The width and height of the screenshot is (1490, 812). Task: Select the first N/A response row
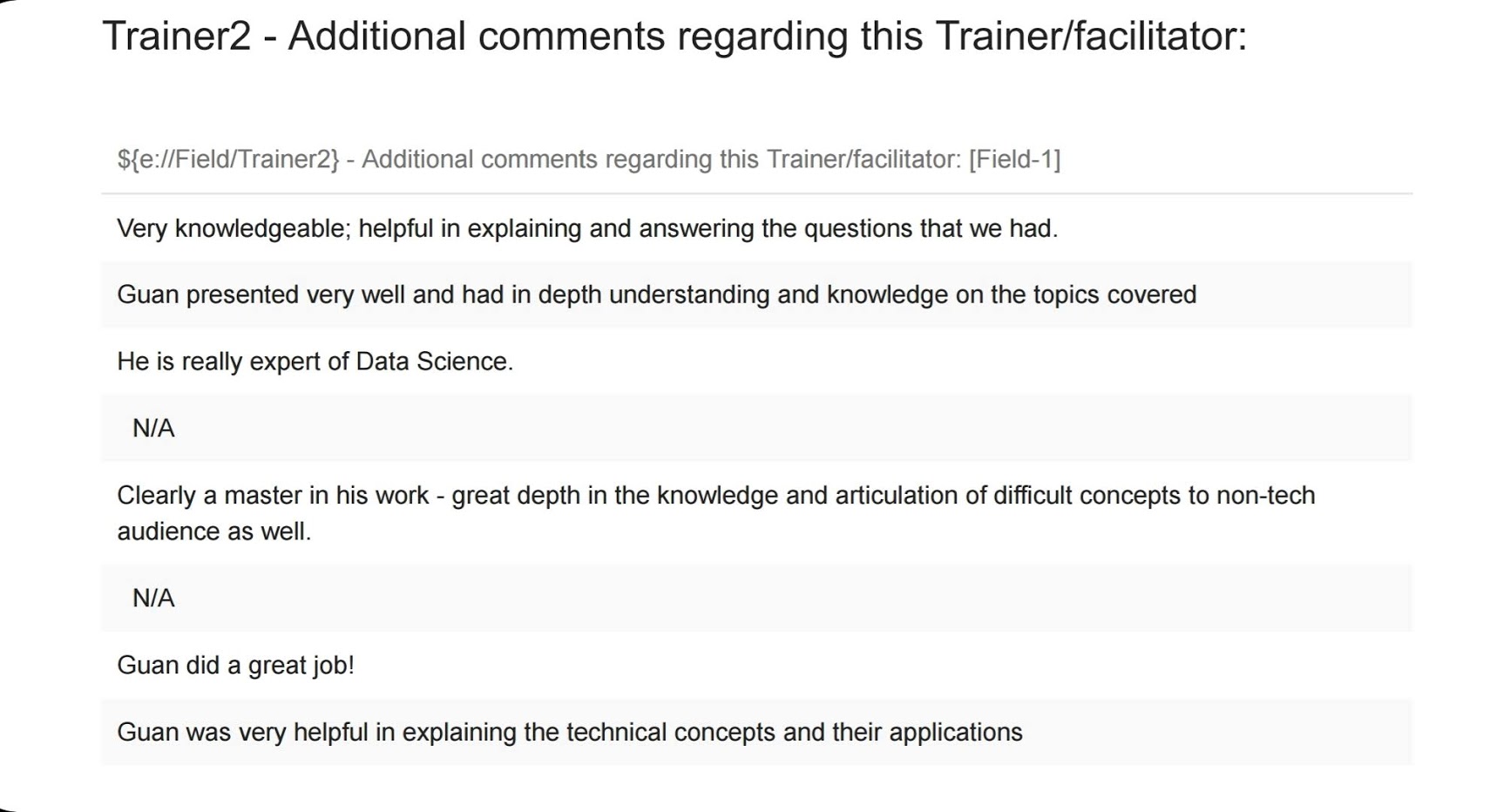(x=756, y=428)
